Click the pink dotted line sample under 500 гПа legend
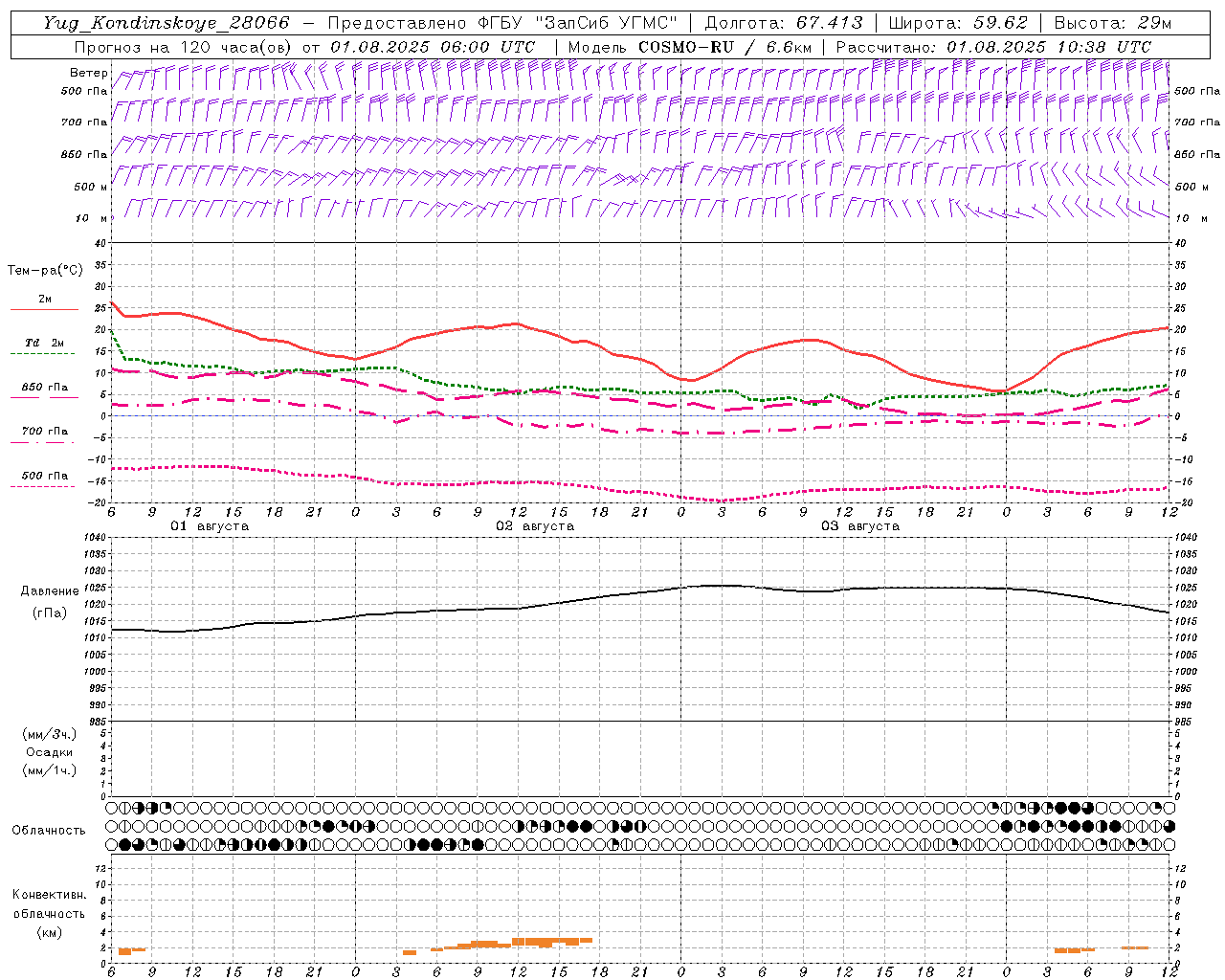 click(42, 486)
